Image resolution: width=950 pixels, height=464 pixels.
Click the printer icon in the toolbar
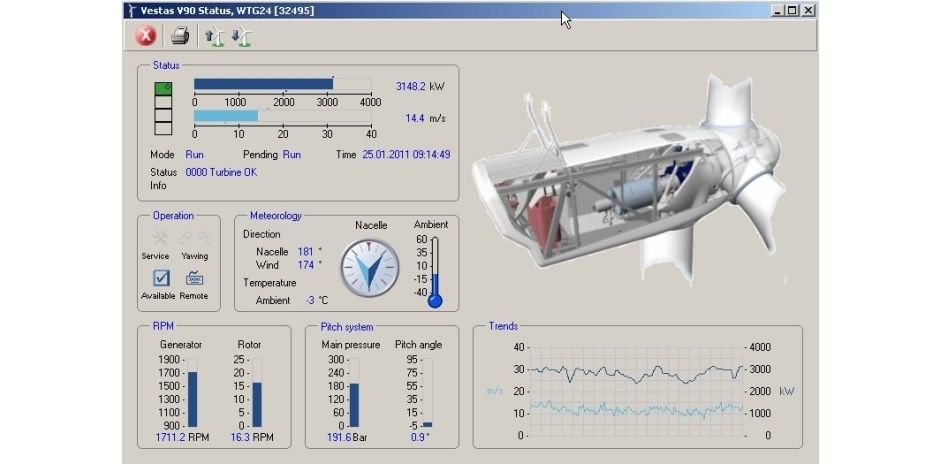point(179,37)
